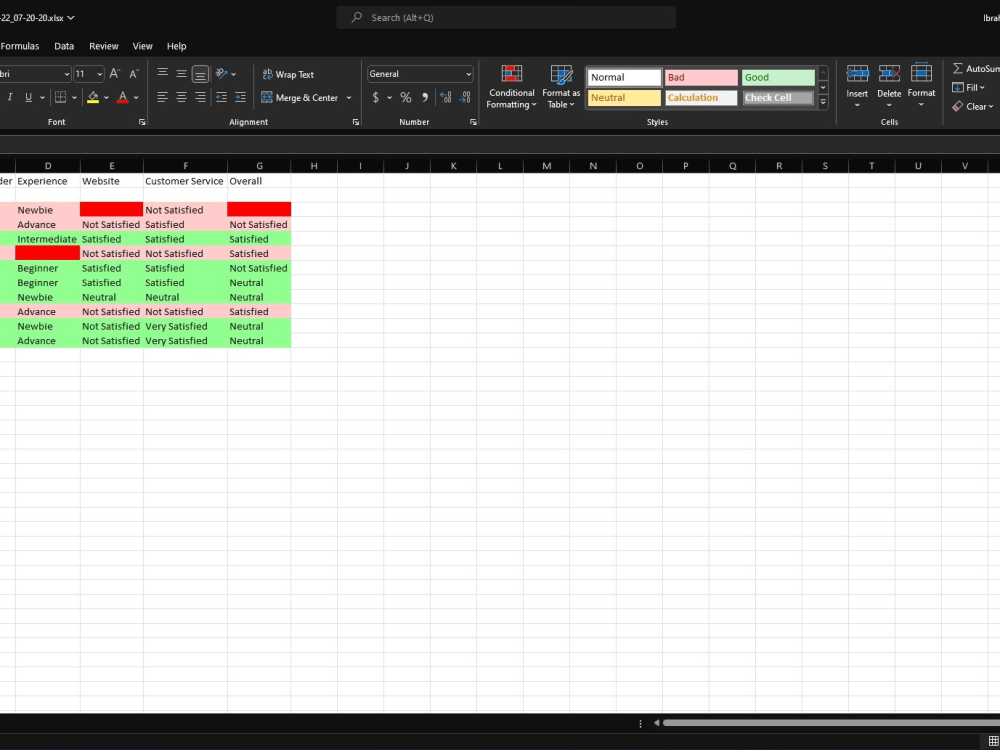Select the red empty Website cell
The image size is (1000, 750).
click(x=112, y=209)
